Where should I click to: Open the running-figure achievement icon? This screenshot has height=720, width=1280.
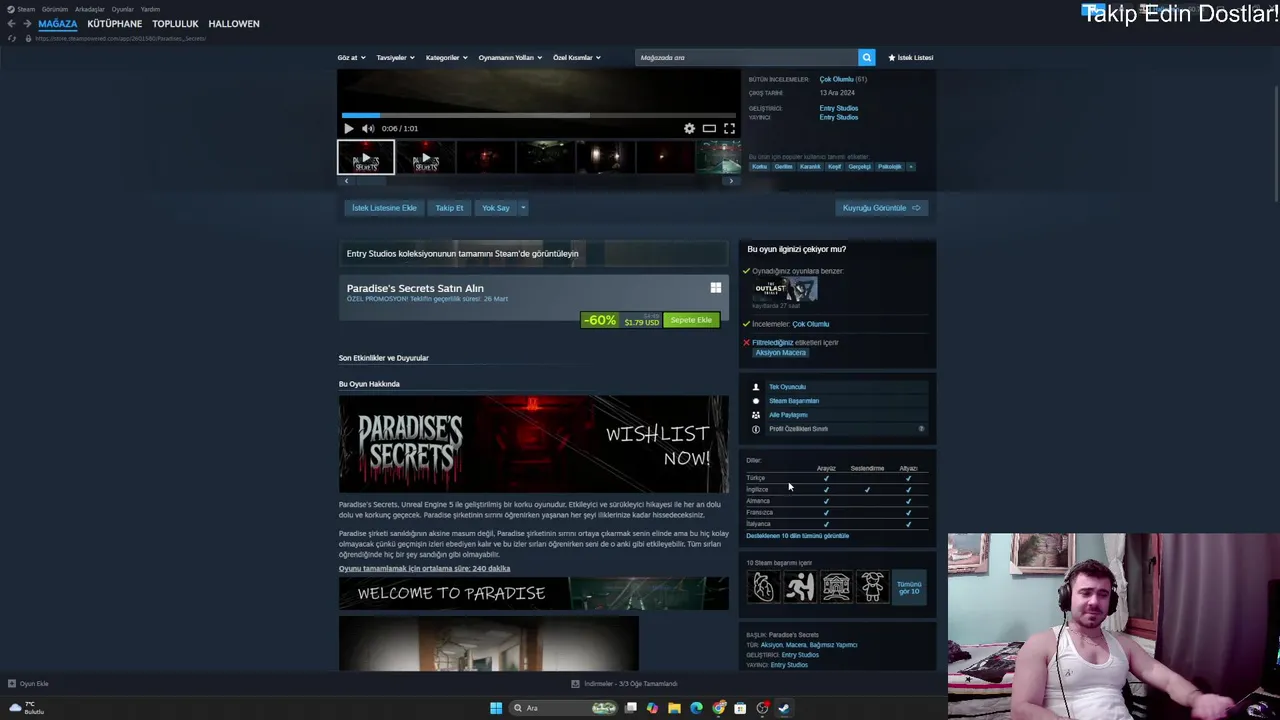[x=800, y=587]
